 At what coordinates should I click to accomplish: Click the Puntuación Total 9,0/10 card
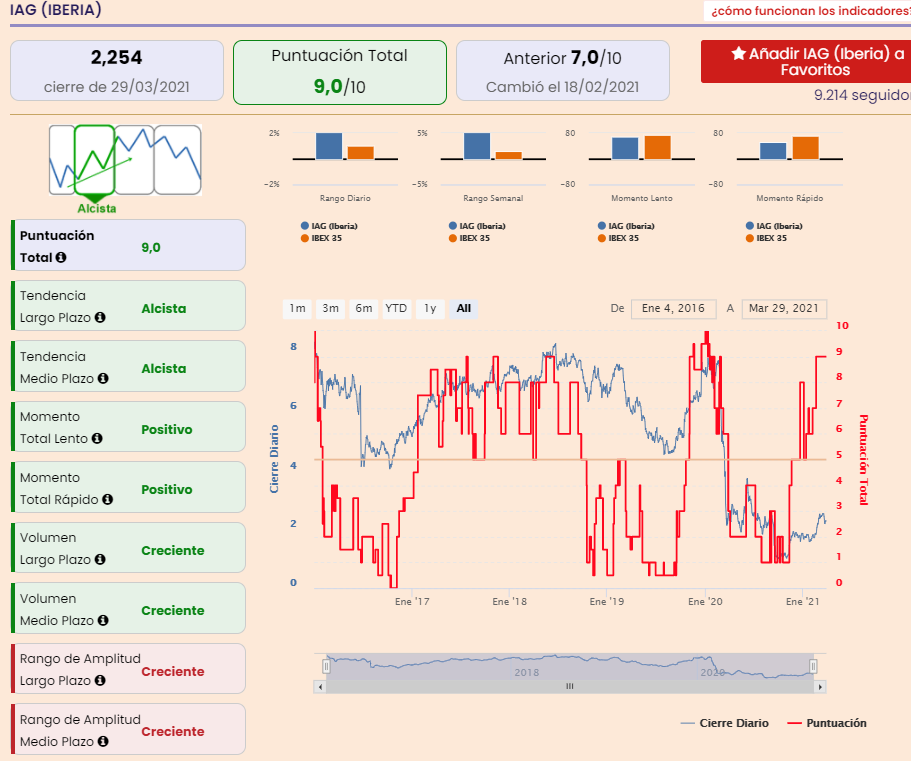[340, 73]
